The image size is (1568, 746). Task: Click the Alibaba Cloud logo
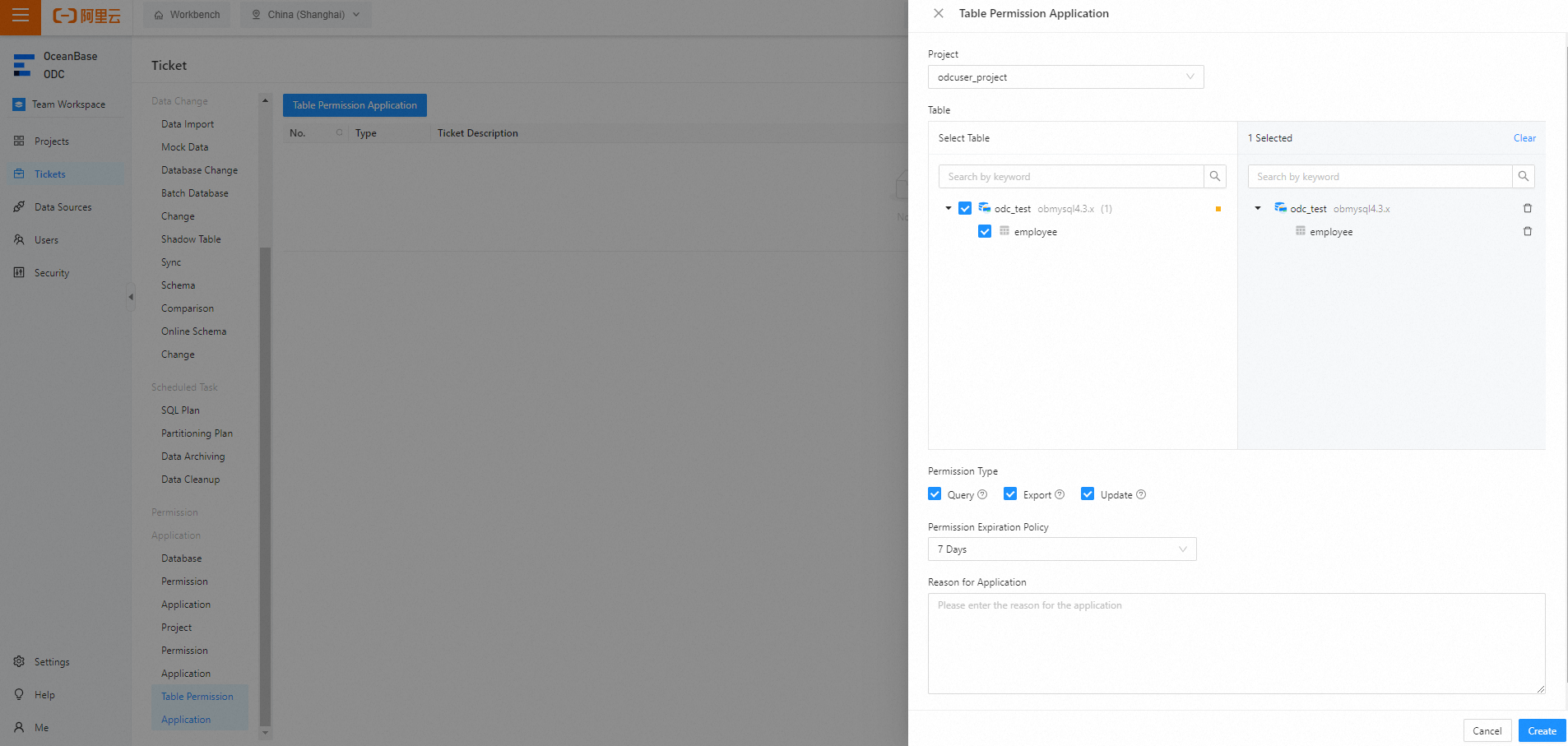pyautogui.click(x=86, y=16)
